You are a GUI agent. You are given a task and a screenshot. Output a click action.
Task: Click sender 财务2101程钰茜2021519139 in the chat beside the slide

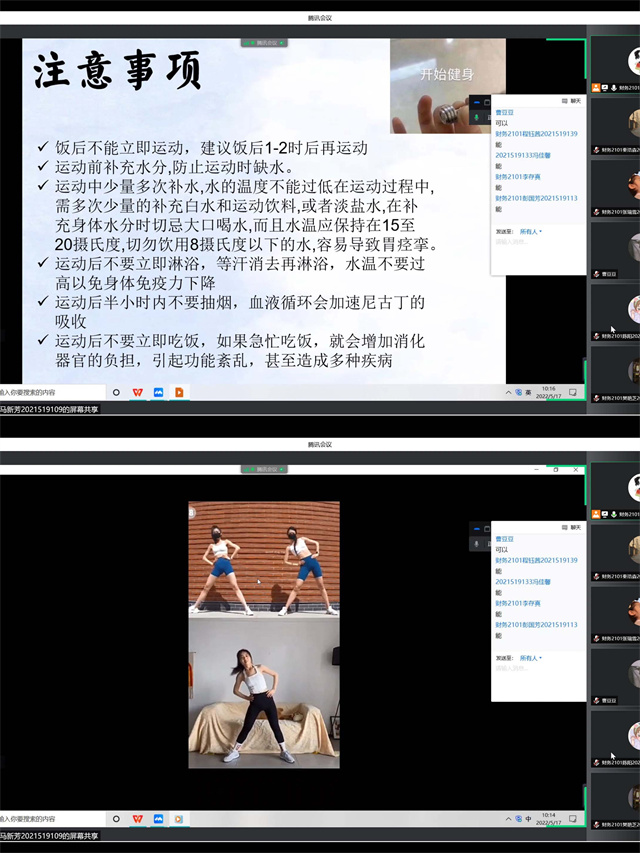536,134
